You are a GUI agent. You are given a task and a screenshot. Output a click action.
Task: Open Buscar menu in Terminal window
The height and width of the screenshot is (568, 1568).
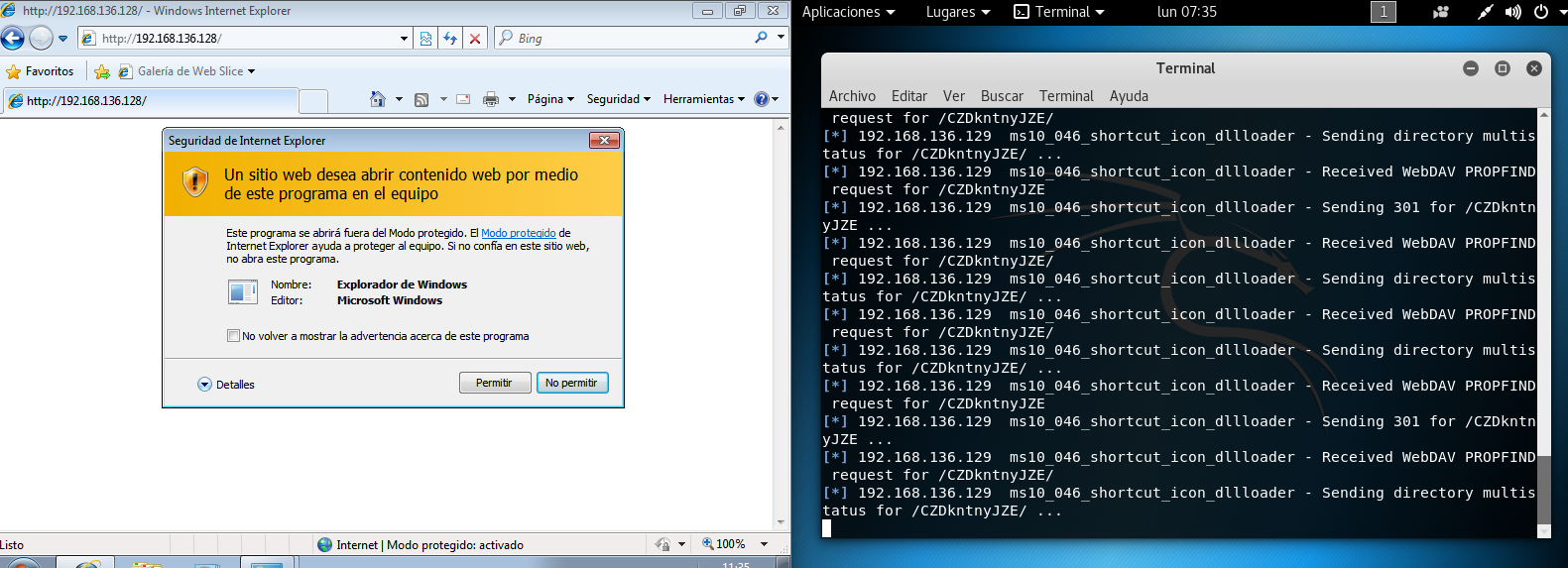tap(1002, 96)
